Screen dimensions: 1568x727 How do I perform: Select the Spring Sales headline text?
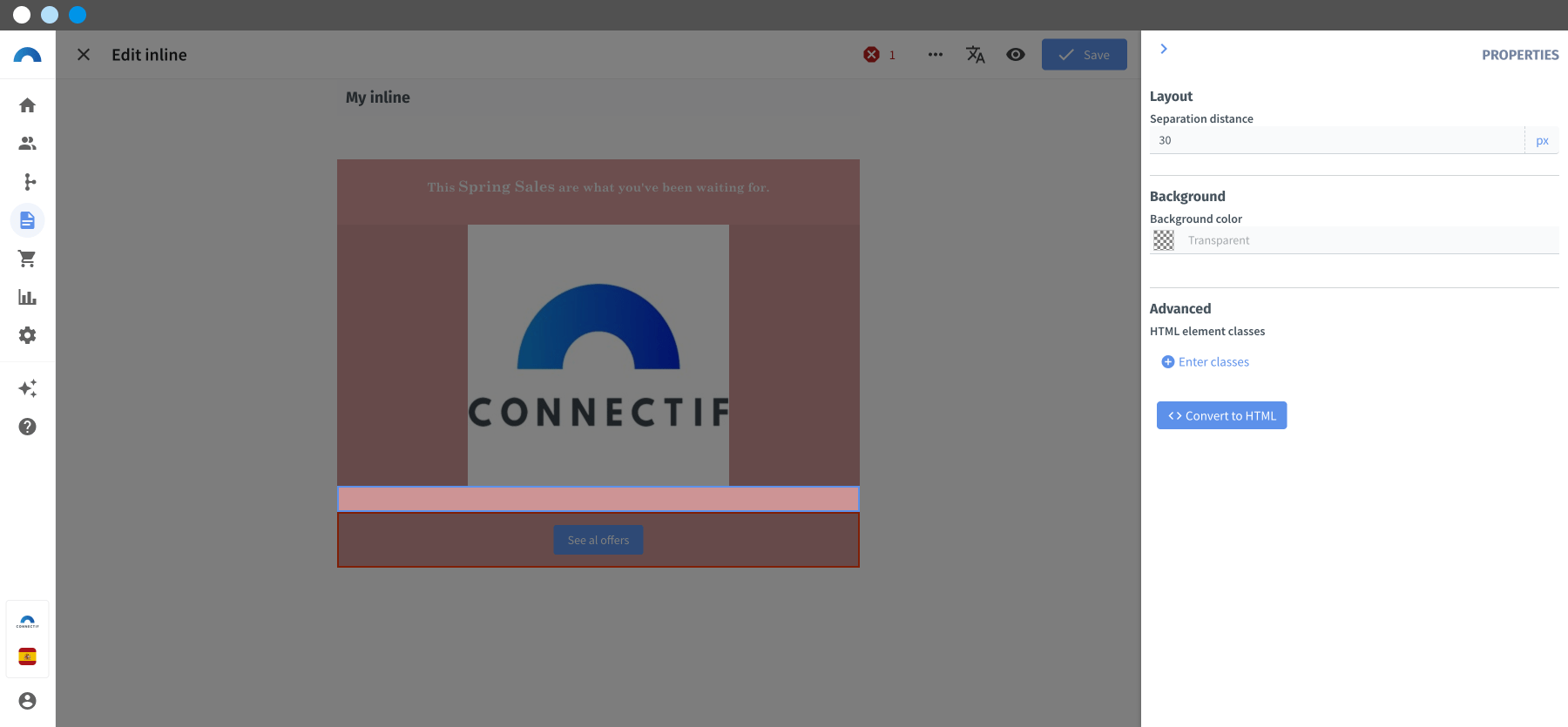(598, 187)
